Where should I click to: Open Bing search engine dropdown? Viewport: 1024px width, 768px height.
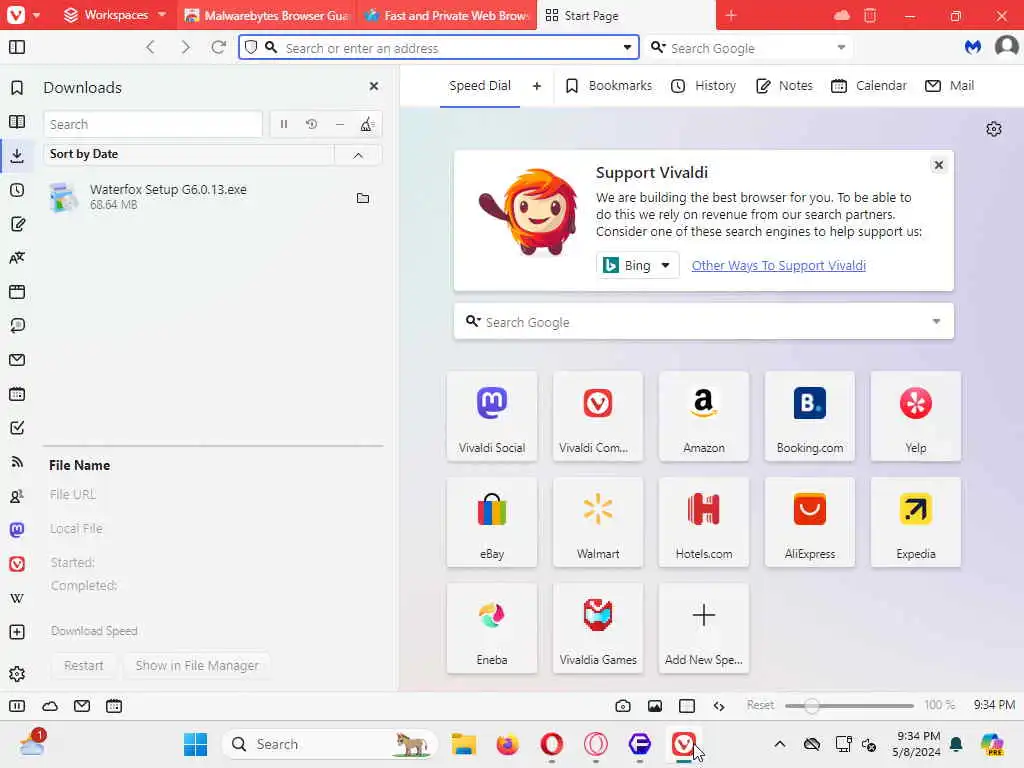637,265
